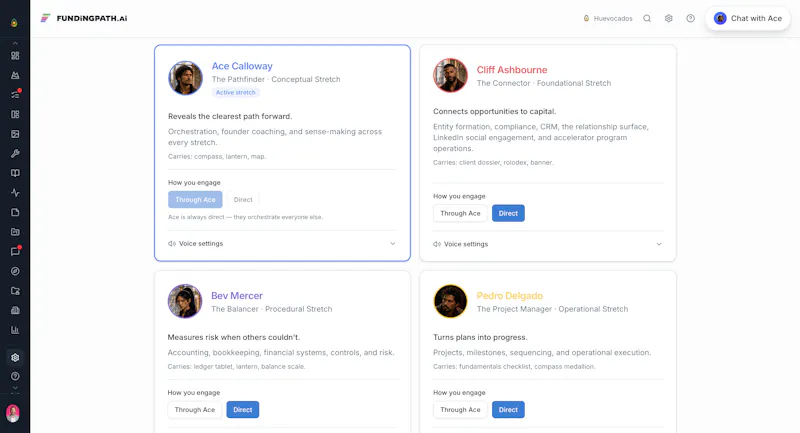The width and height of the screenshot is (800, 433).
Task: Open the chat messages icon with red badge
Action: click(x=15, y=251)
